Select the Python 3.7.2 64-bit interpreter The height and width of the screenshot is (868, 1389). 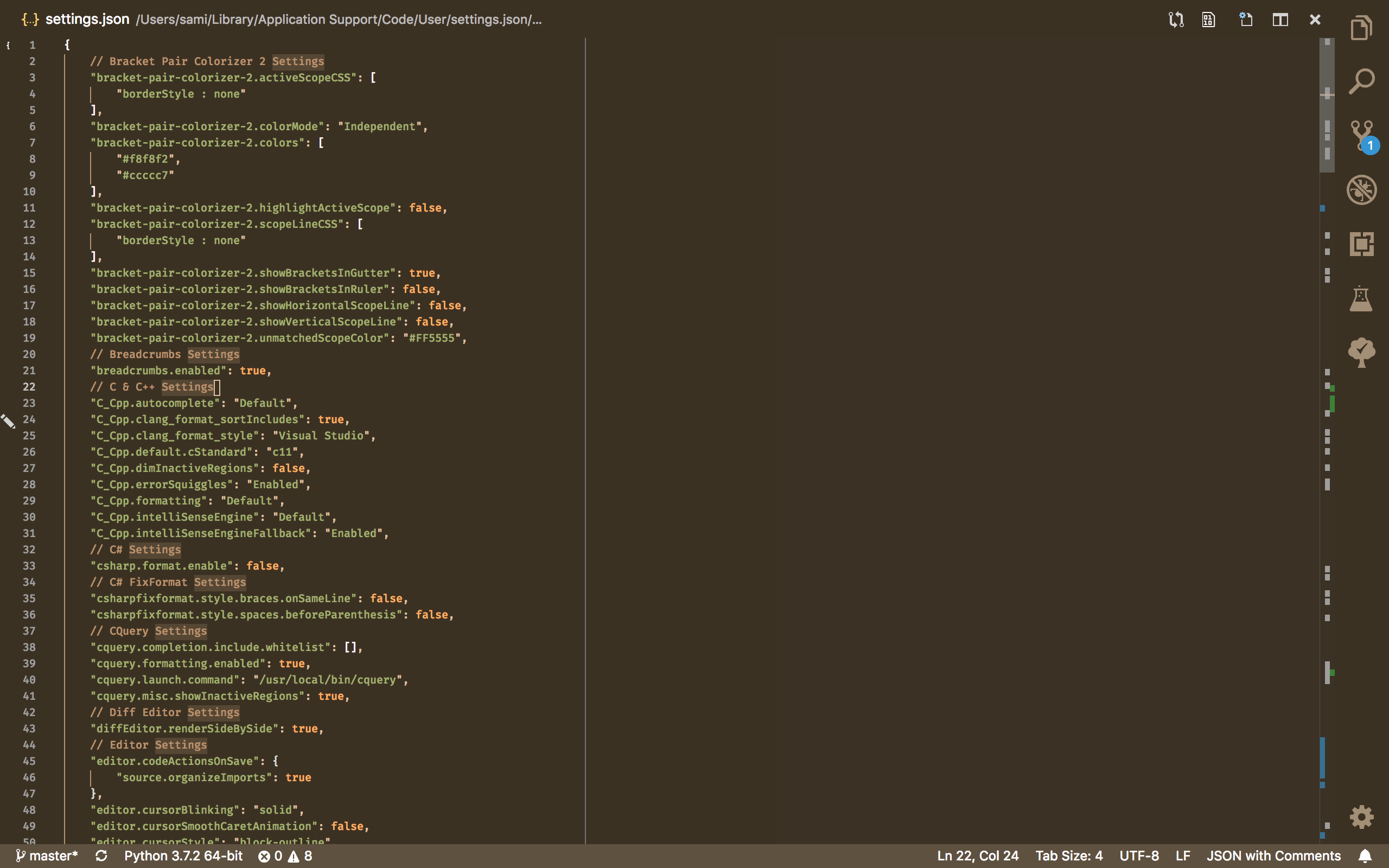pos(182,856)
